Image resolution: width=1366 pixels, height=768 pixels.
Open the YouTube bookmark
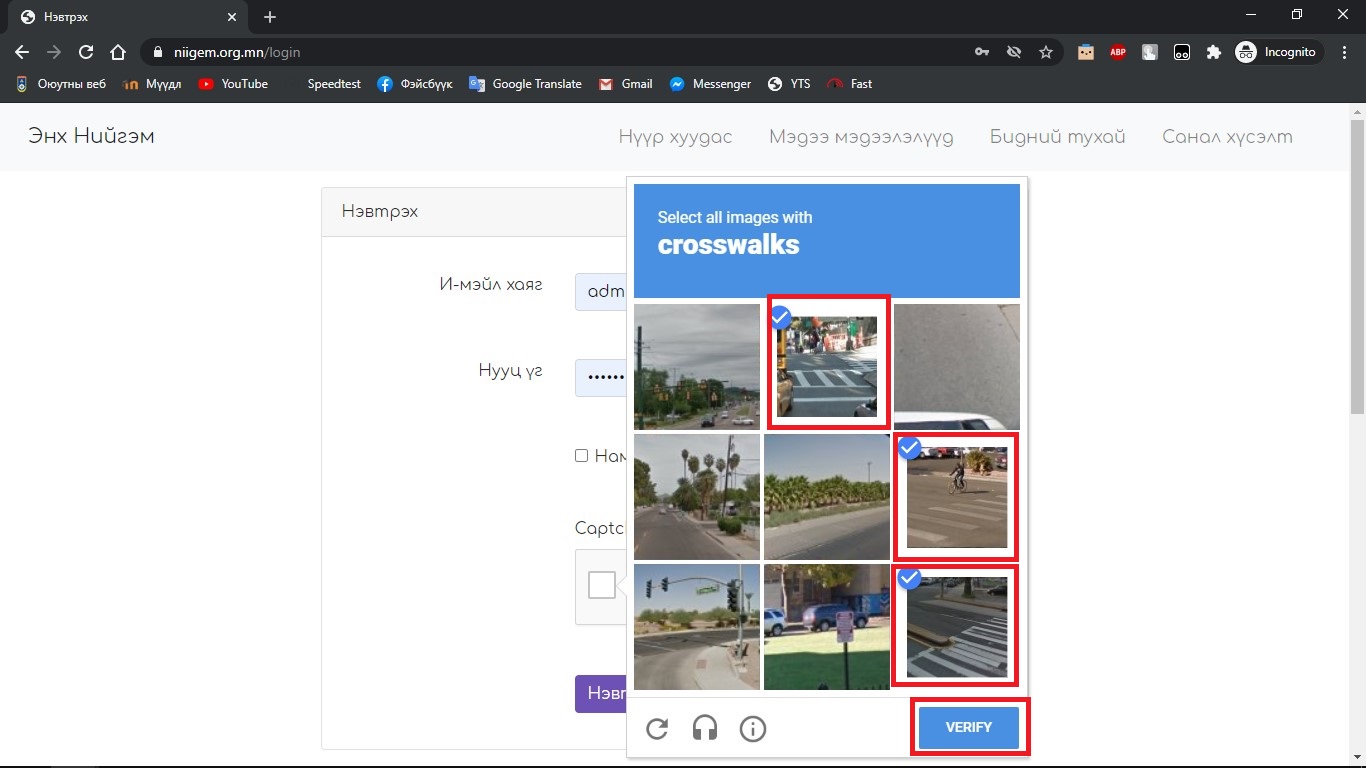coord(233,84)
